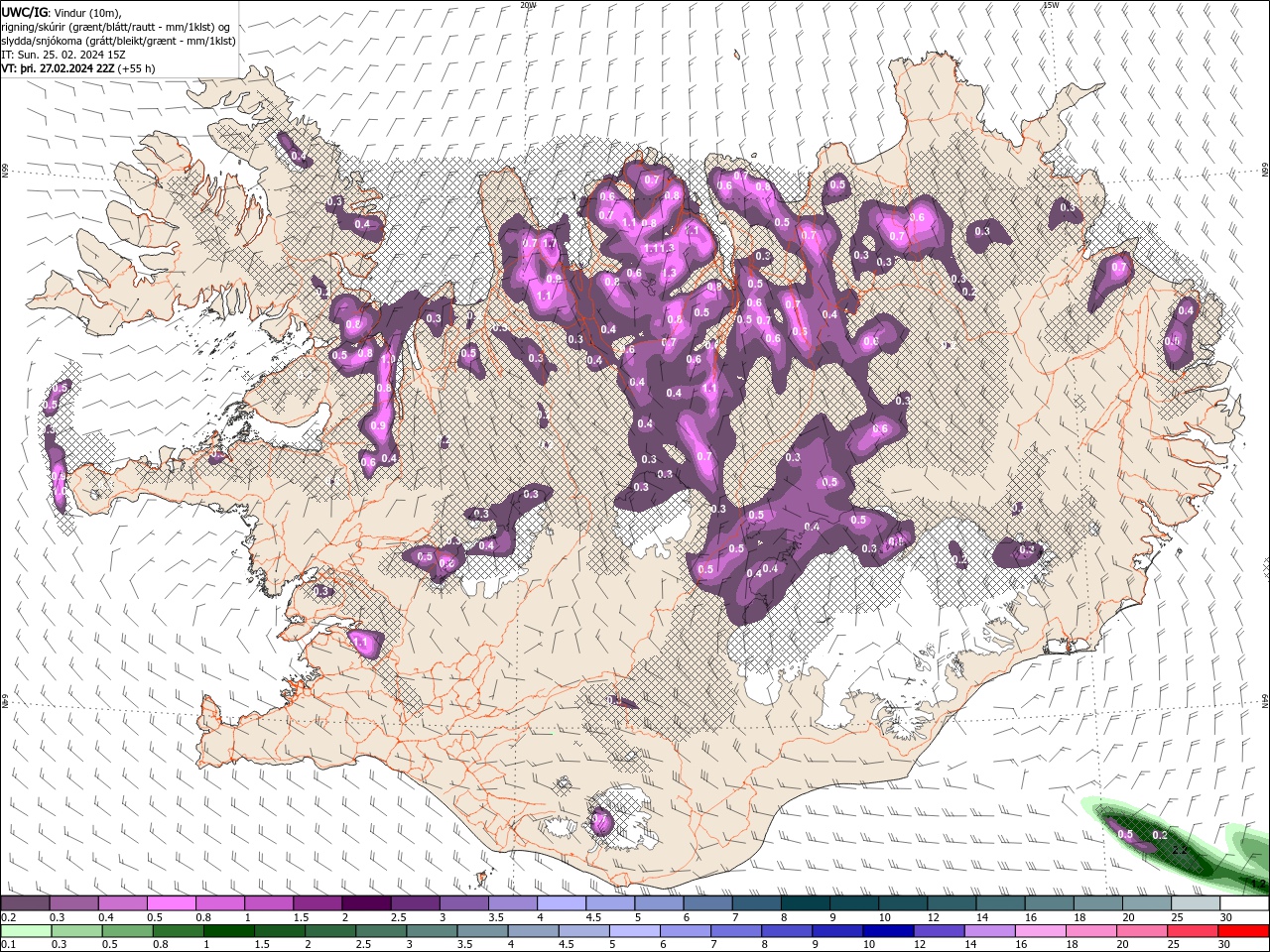This screenshot has height=952, width=1270.
Task: Choose the snow legend swatch between 1.5 and 2
Action: (x=317, y=903)
